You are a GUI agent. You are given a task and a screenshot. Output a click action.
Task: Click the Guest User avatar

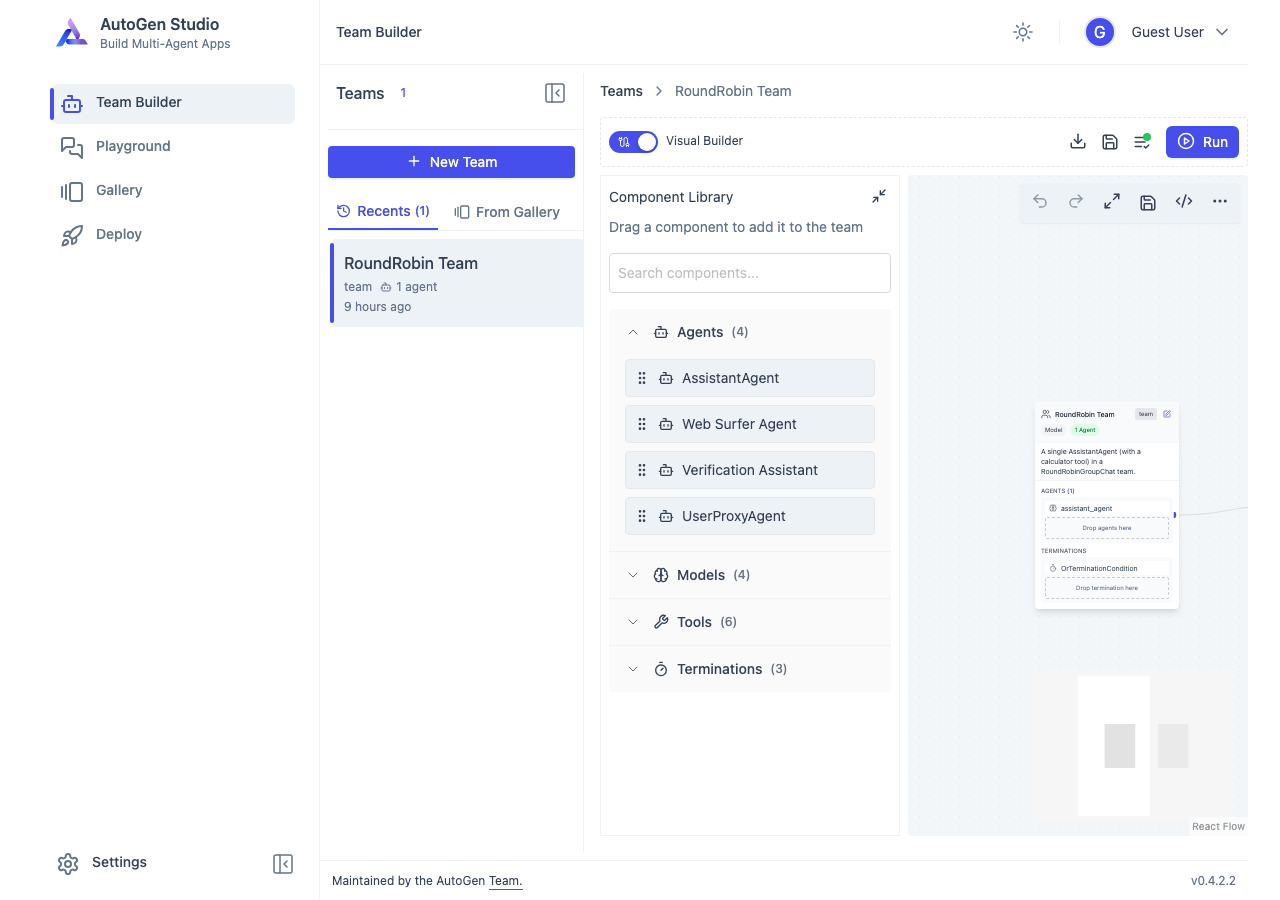1099,32
